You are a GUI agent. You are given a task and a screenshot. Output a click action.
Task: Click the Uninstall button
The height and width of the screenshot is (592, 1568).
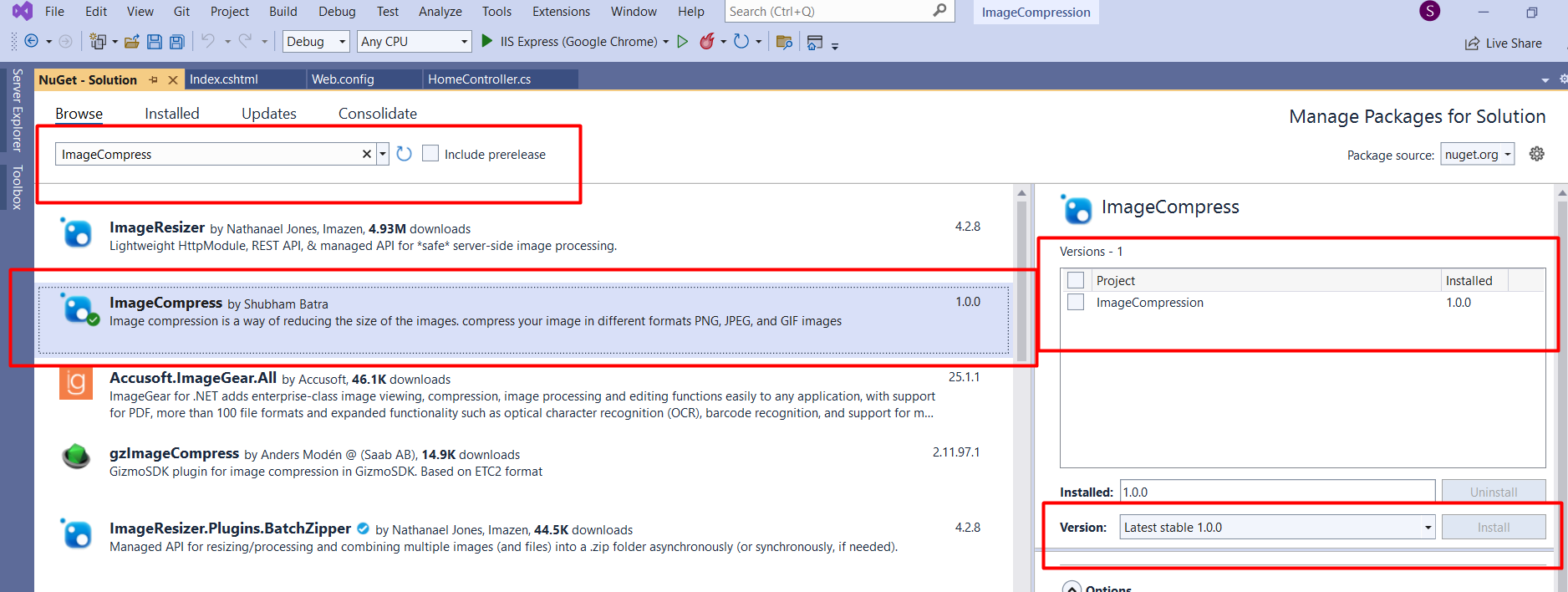tap(1493, 492)
